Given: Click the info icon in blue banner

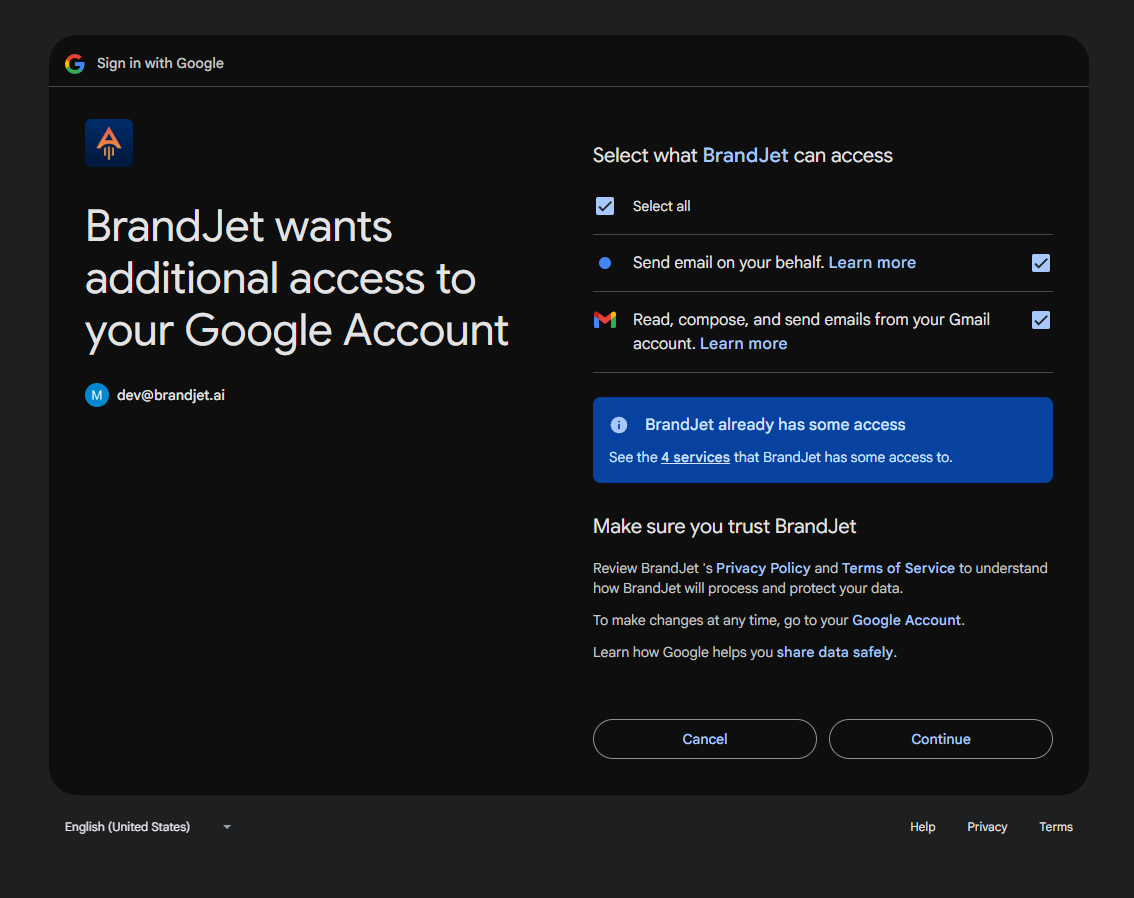Looking at the screenshot, I should click(x=619, y=424).
